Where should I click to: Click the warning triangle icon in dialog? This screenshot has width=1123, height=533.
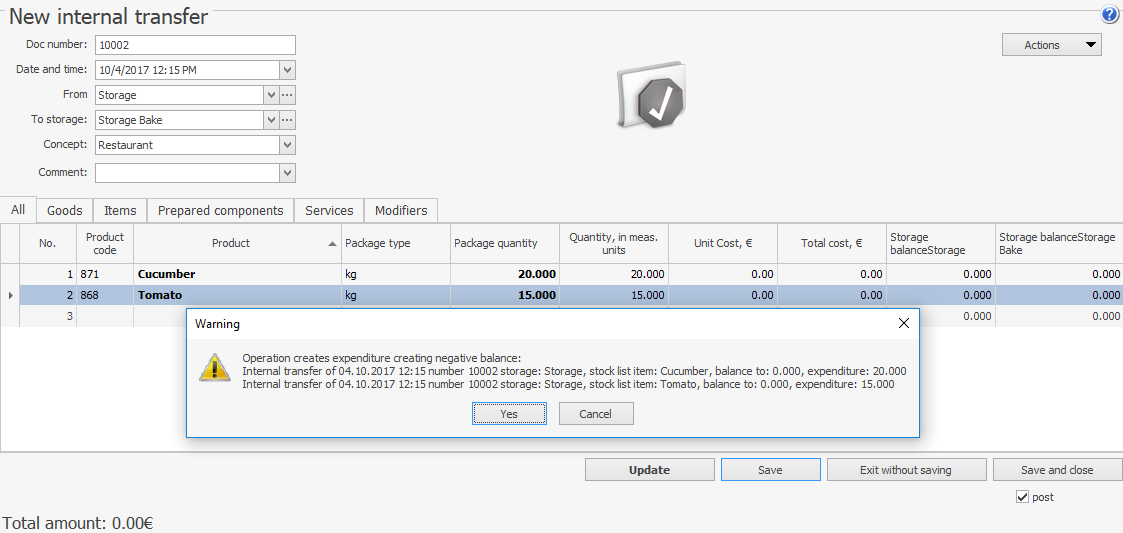214,367
